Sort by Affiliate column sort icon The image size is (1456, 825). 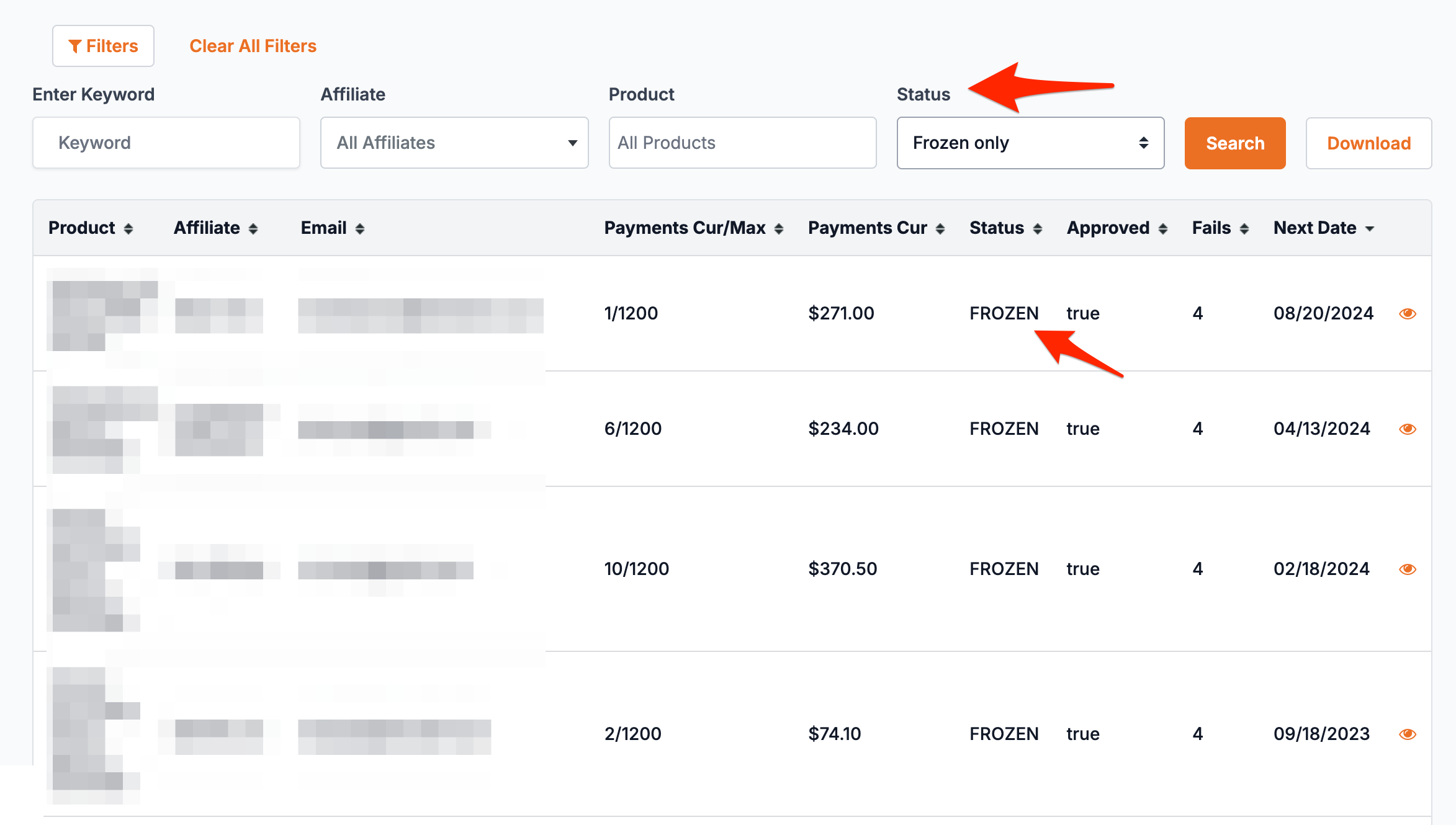pos(253,229)
